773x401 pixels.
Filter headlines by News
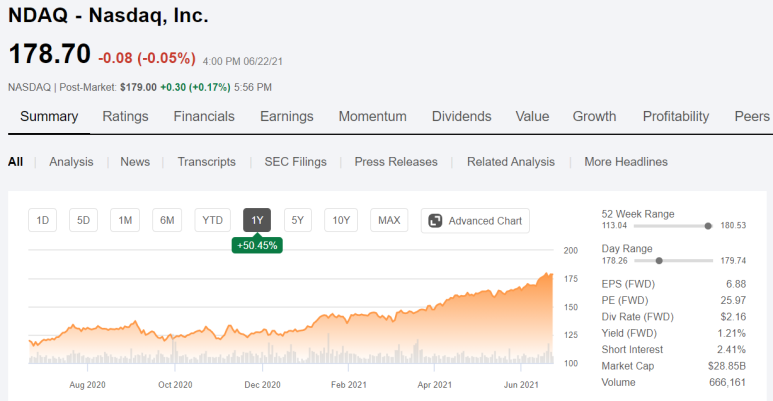pos(135,161)
